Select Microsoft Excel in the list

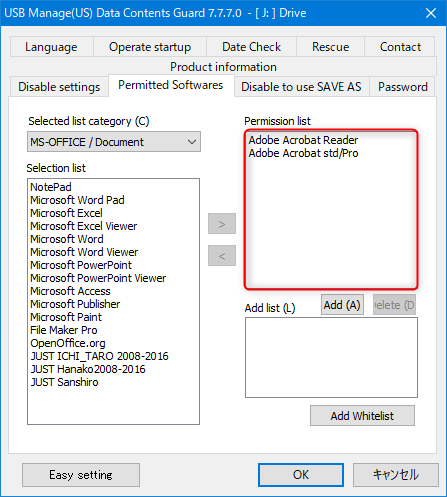66,213
